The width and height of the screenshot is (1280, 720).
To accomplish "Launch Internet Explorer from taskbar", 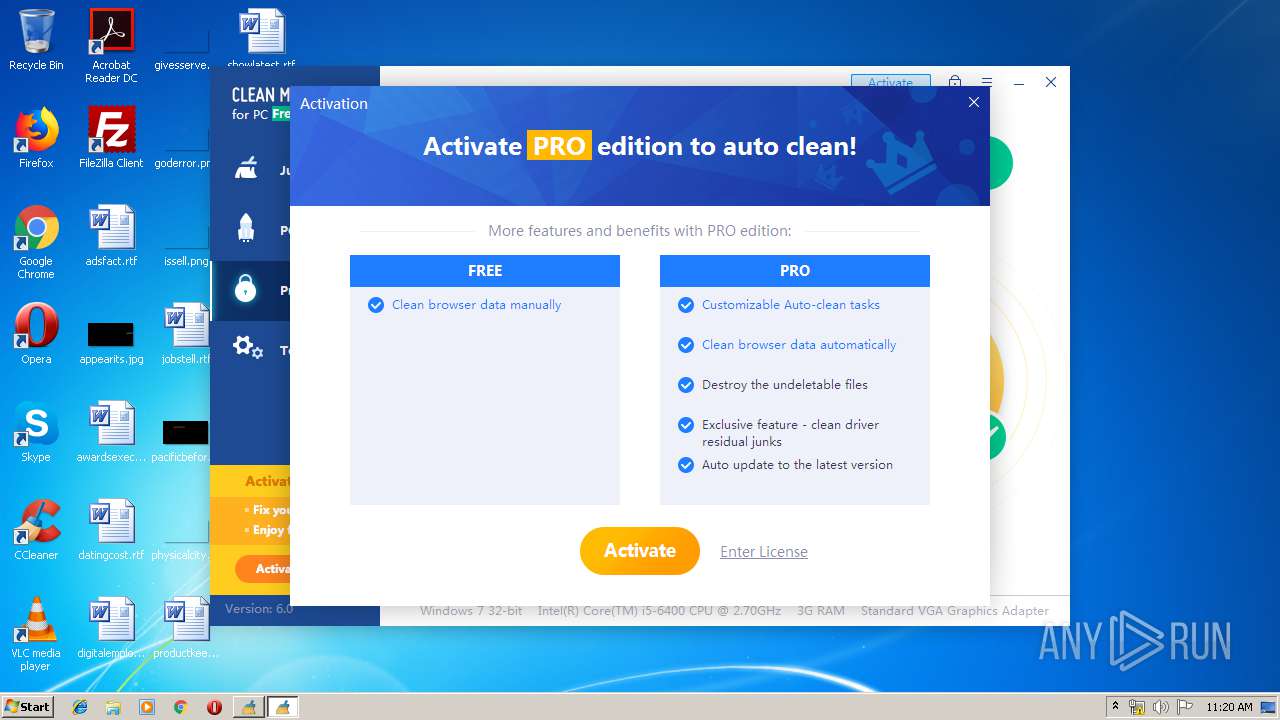I will 80,707.
